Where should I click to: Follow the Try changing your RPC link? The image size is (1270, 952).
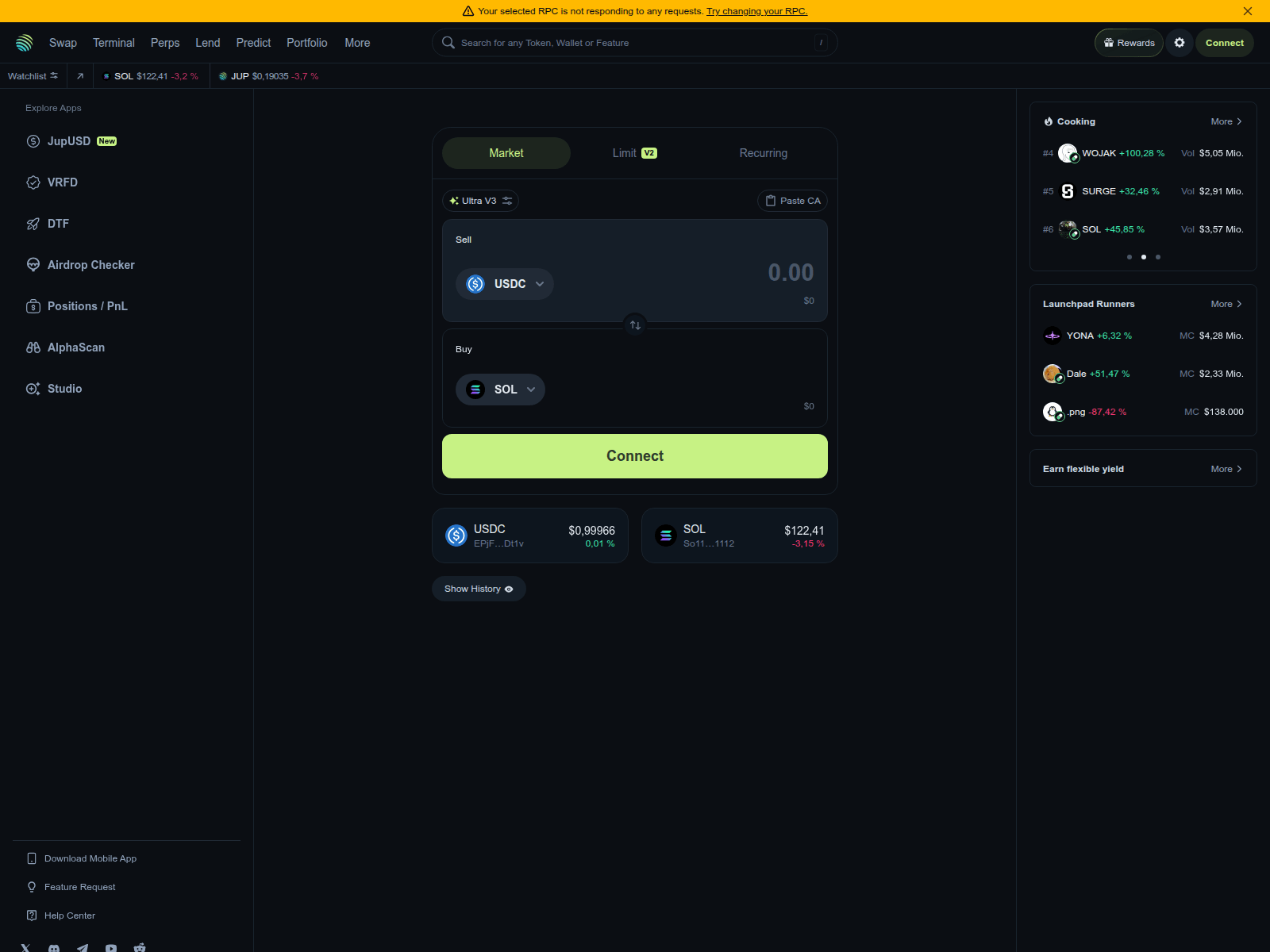pyautogui.click(x=756, y=11)
